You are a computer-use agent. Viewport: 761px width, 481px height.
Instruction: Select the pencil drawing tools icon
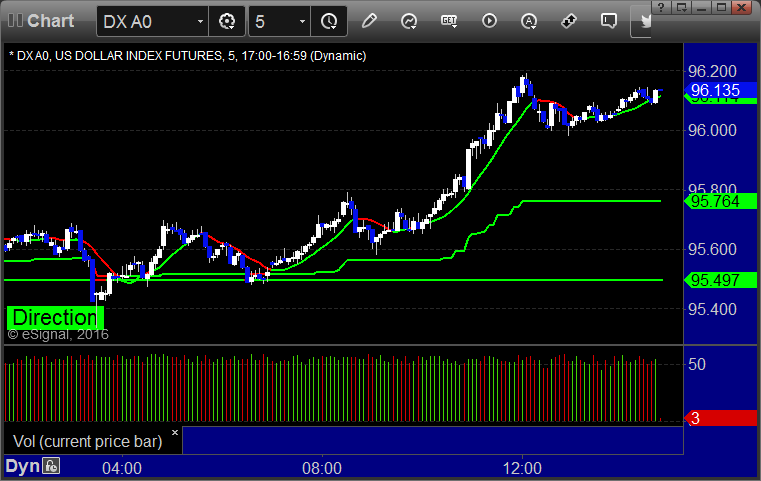[369, 21]
